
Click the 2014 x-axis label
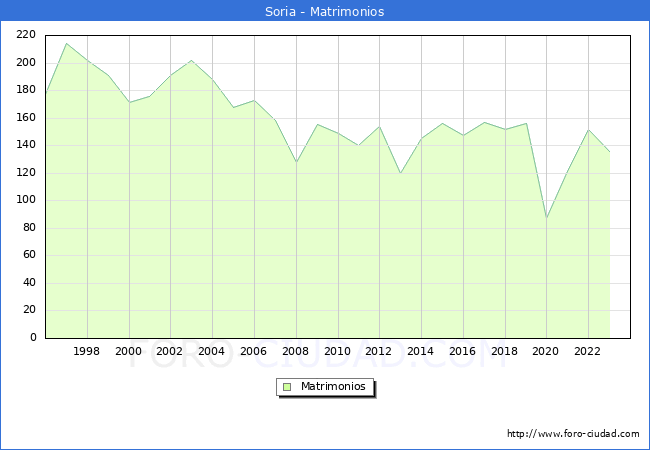(420, 351)
